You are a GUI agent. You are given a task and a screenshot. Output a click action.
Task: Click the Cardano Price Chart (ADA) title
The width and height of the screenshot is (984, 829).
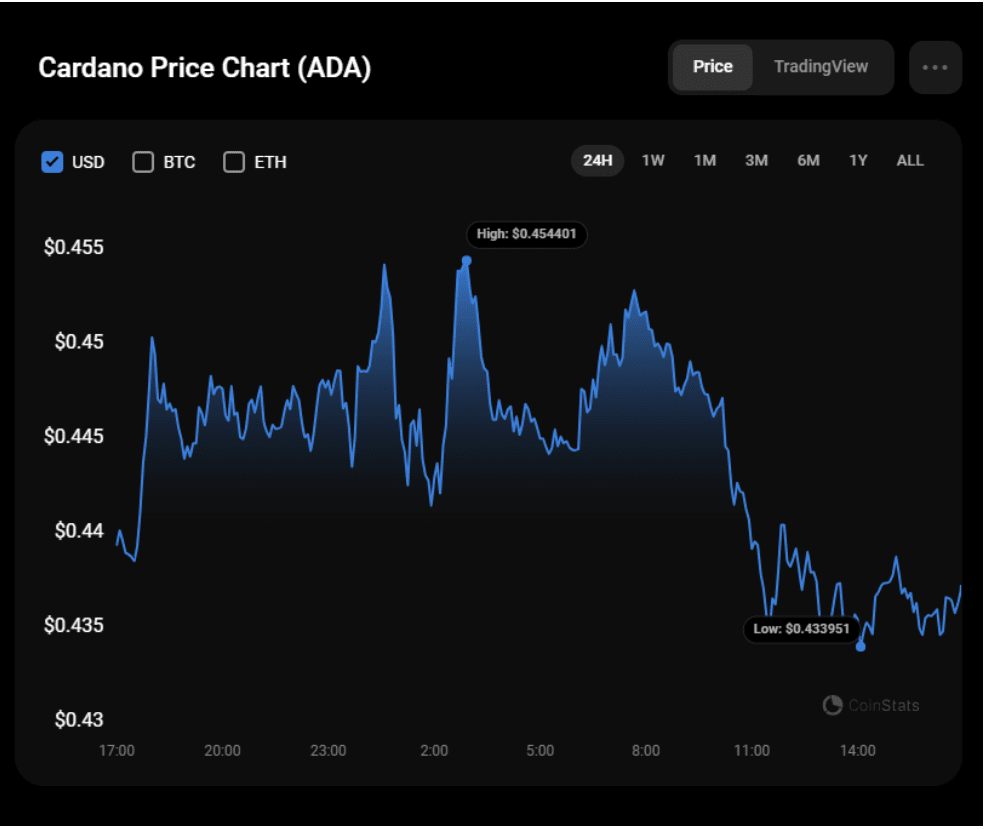pos(204,68)
